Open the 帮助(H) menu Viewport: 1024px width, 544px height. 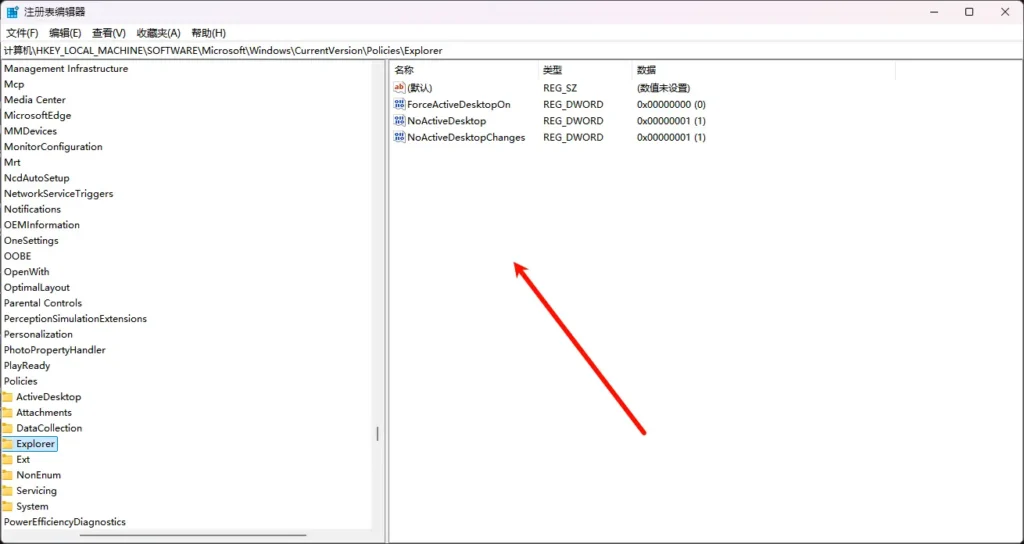coord(208,33)
